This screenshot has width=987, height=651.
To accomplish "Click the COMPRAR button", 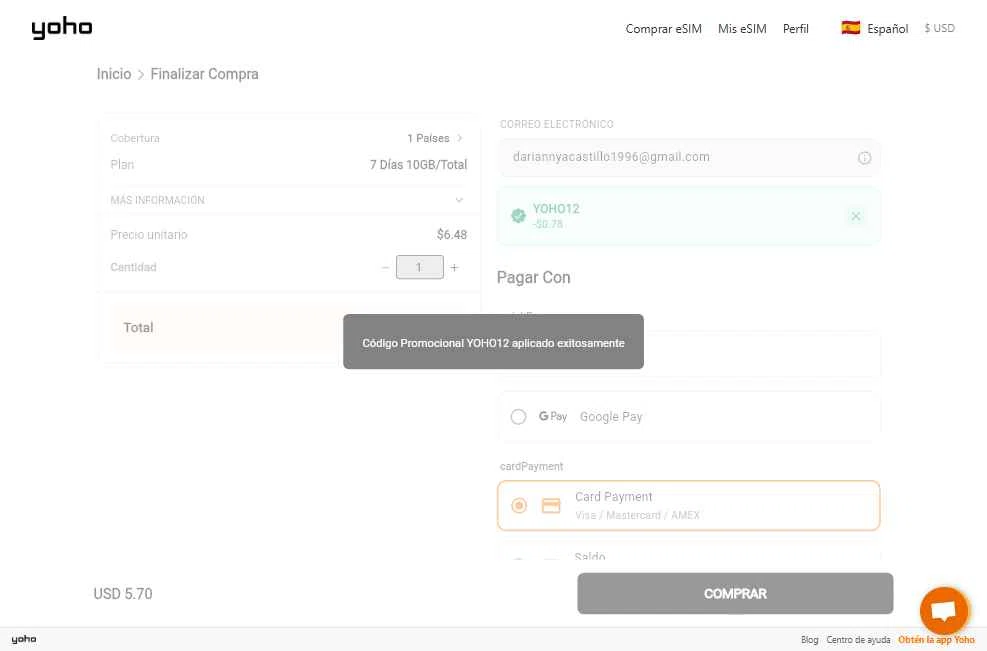I will pos(735,593).
